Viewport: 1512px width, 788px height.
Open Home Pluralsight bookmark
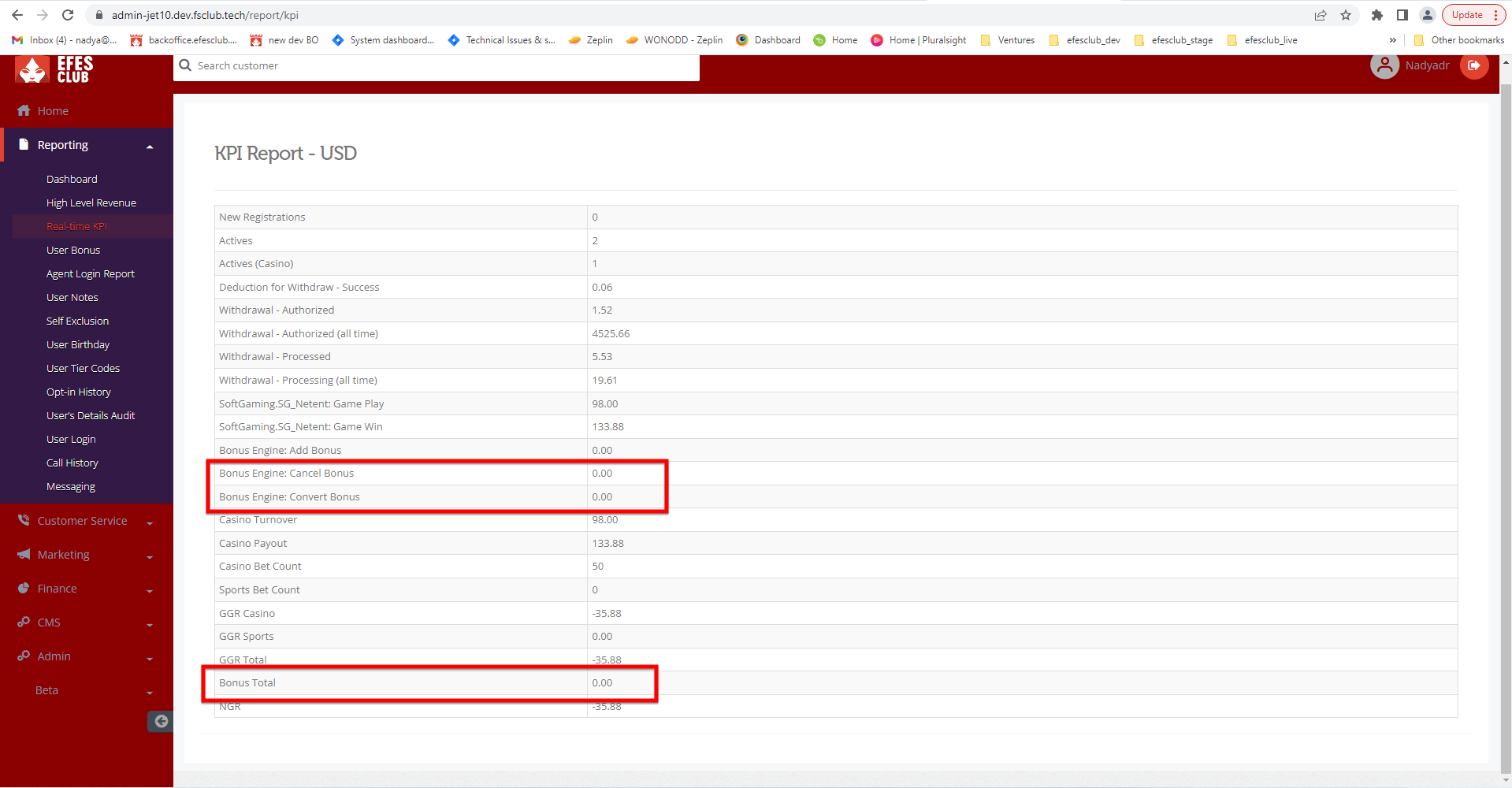point(919,40)
